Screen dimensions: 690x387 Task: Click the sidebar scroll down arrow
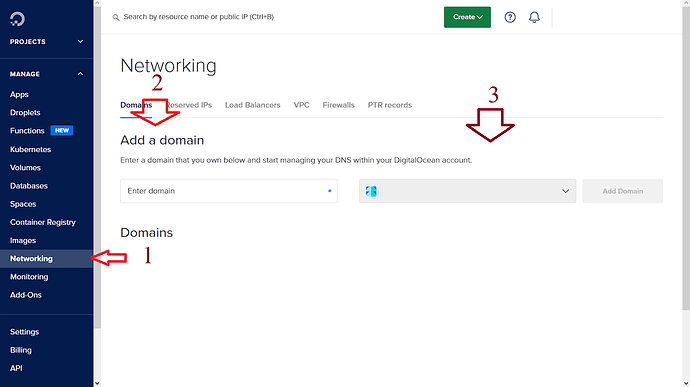97,383
